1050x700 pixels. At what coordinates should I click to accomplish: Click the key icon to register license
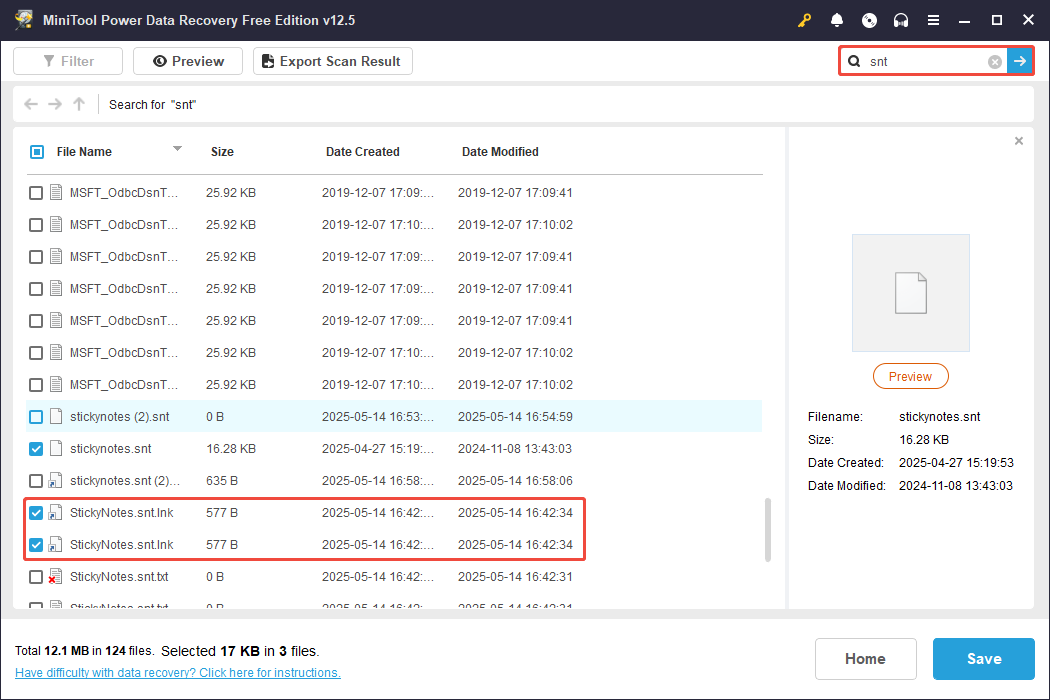[805, 20]
